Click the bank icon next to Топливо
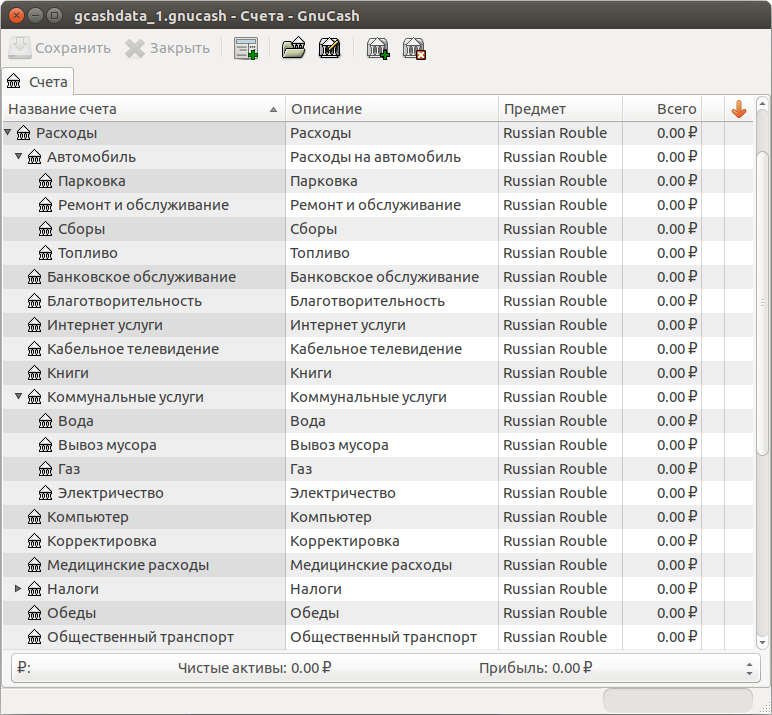 45,253
